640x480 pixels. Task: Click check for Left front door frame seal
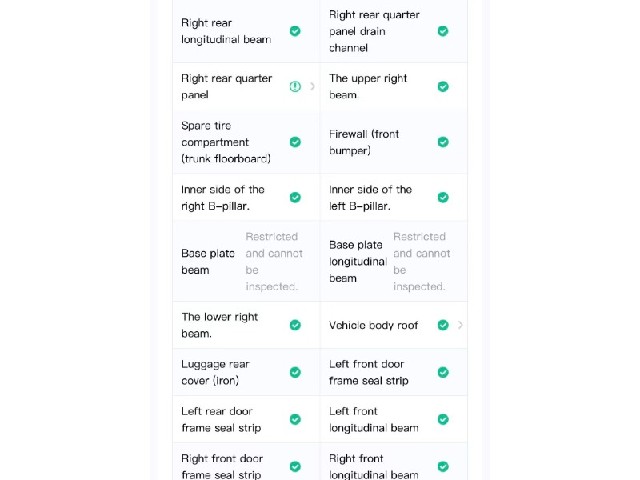pos(443,372)
